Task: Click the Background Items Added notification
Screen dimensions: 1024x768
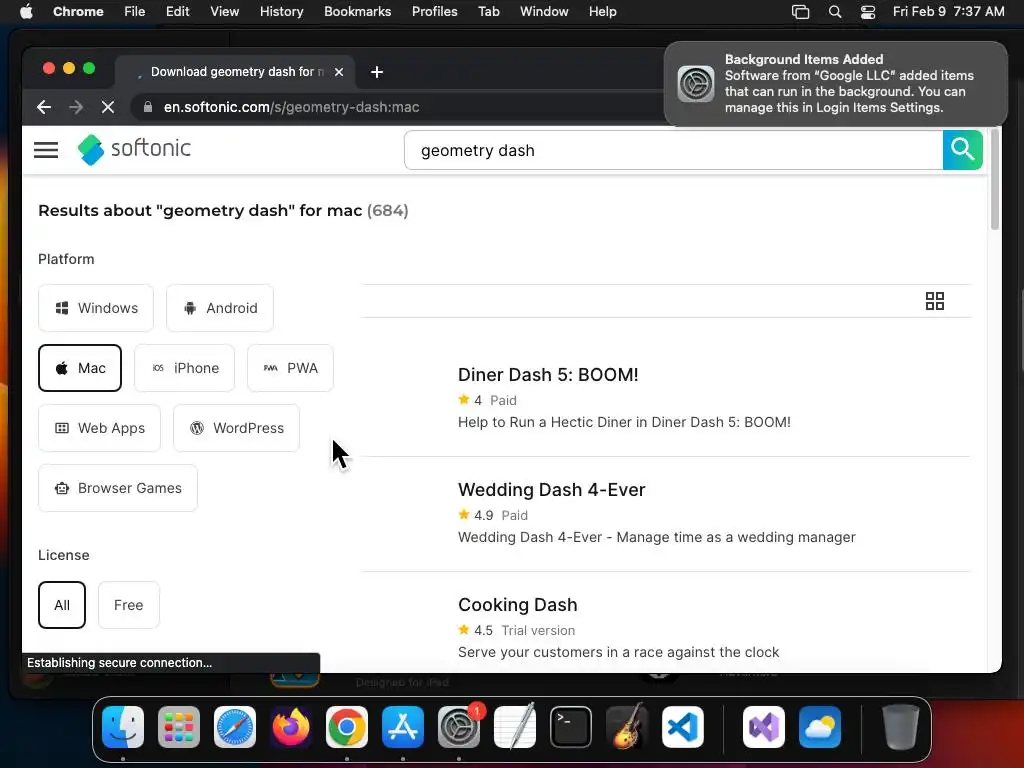Action: pyautogui.click(x=835, y=84)
